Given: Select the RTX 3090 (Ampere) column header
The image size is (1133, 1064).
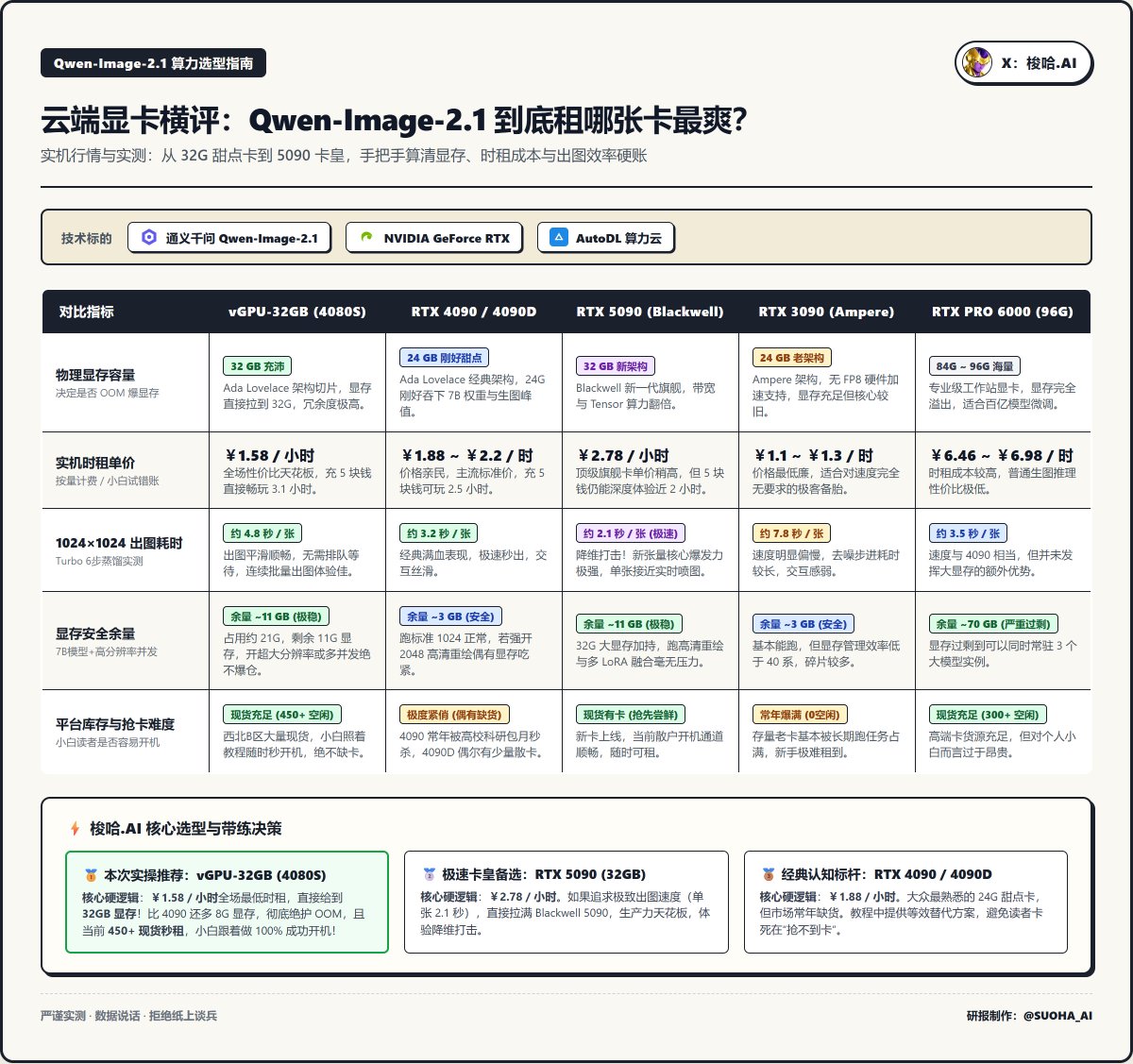Looking at the screenshot, I should [827, 312].
